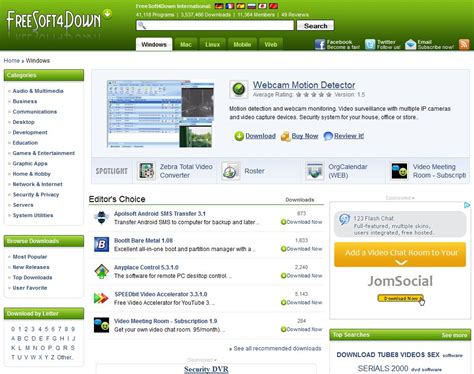Click the Email envelope icon

(x=411, y=45)
